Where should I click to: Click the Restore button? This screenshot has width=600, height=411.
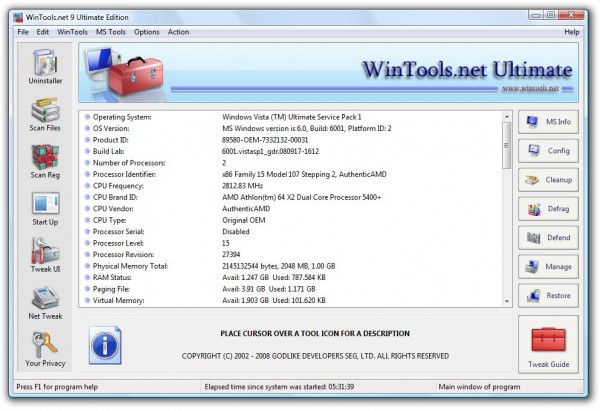(548, 296)
